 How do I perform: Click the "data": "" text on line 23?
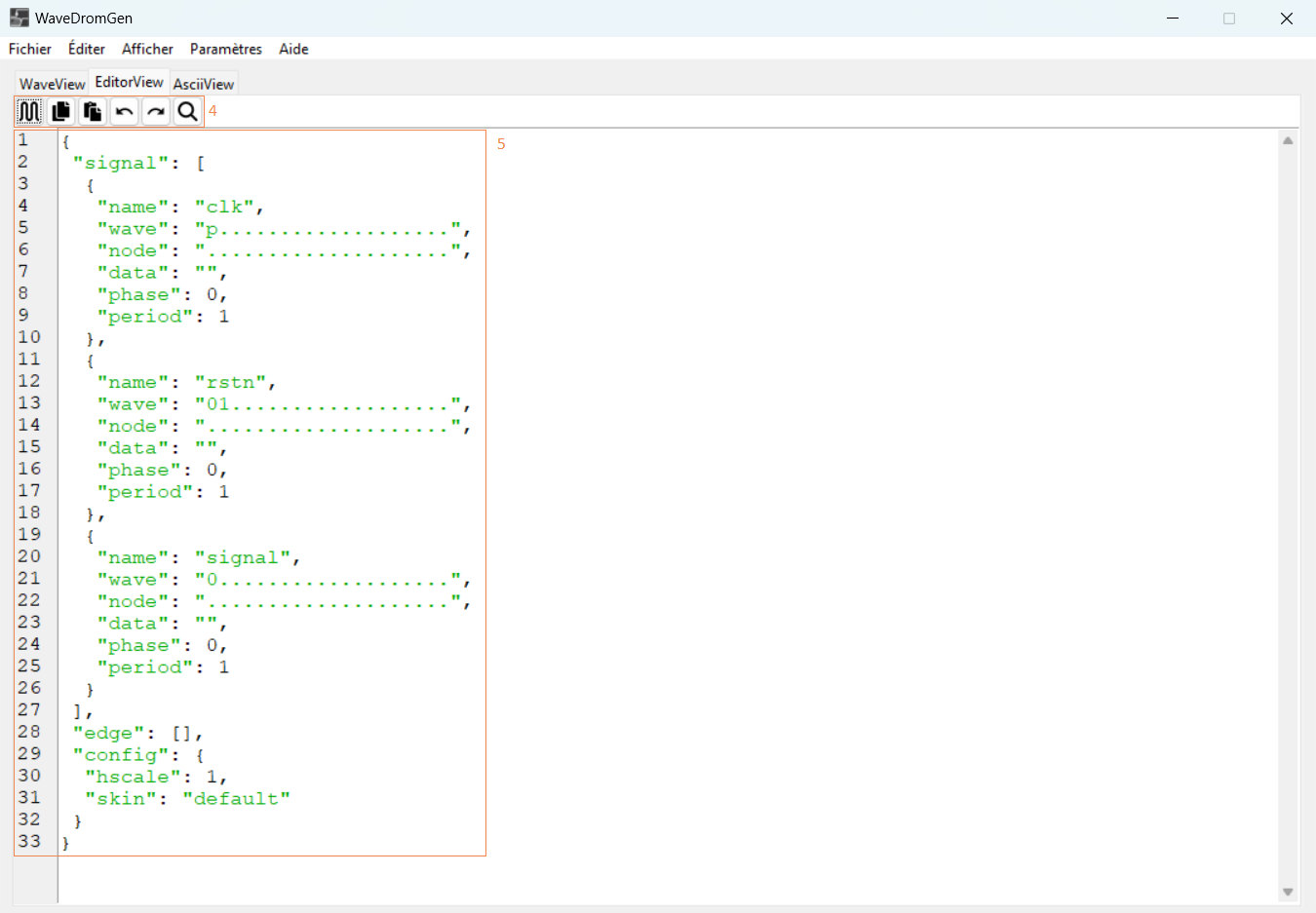[x=162, y=624]
